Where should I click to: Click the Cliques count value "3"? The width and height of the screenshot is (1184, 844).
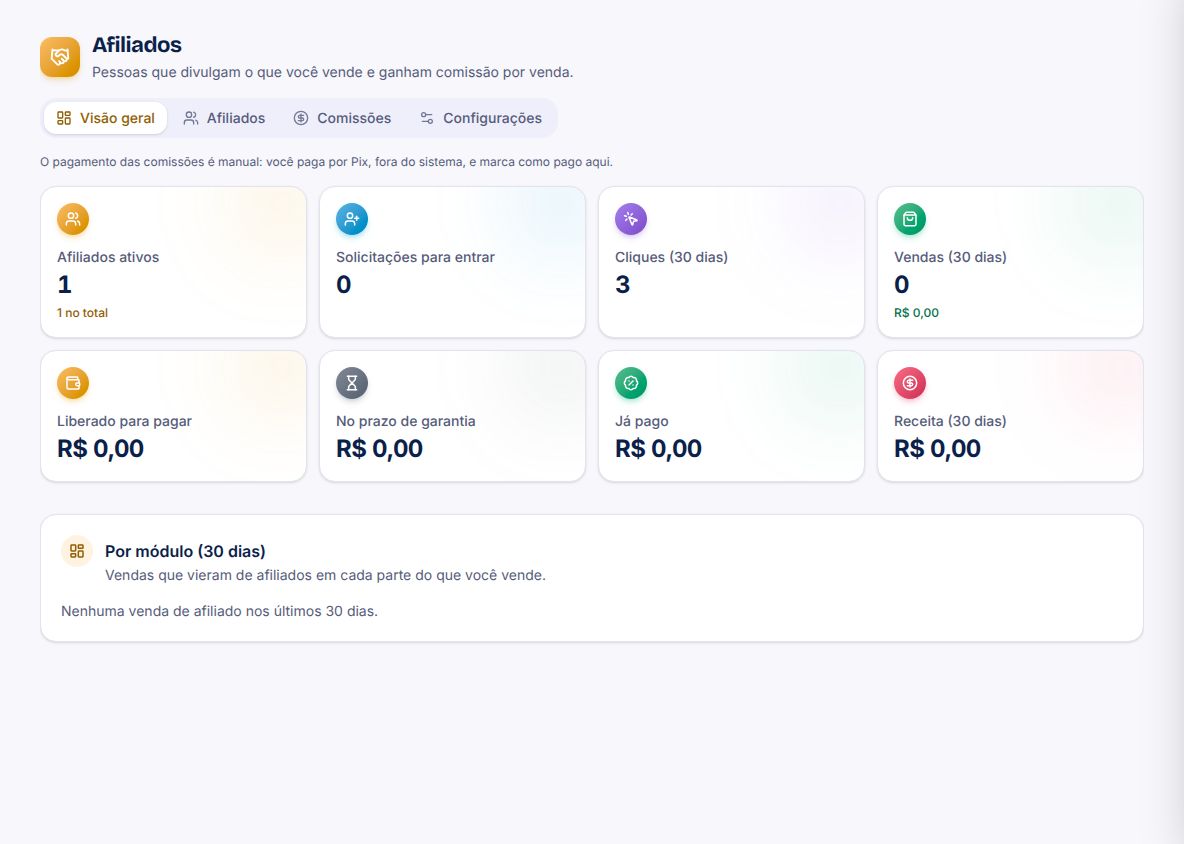[622, 285]
